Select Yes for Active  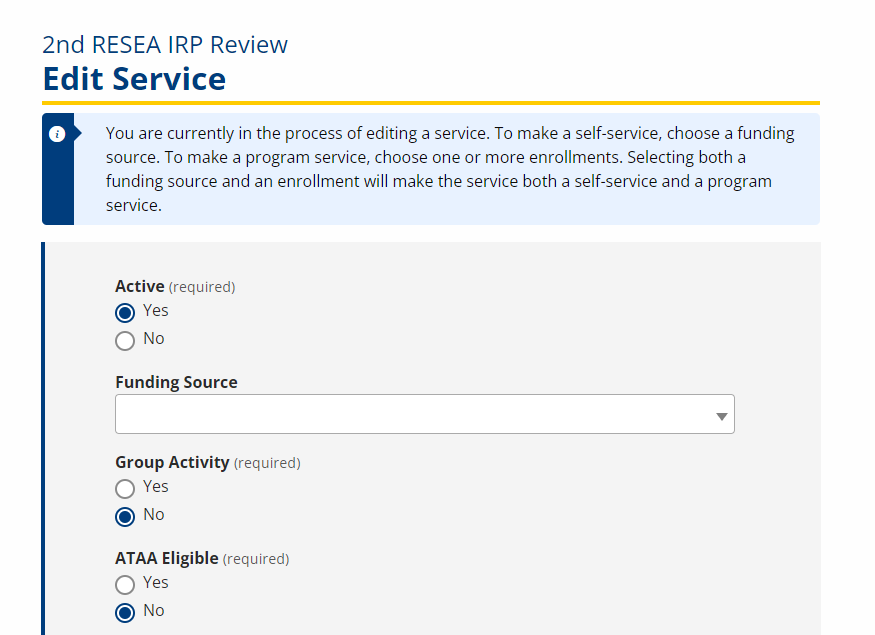click(x=125, y=312)
